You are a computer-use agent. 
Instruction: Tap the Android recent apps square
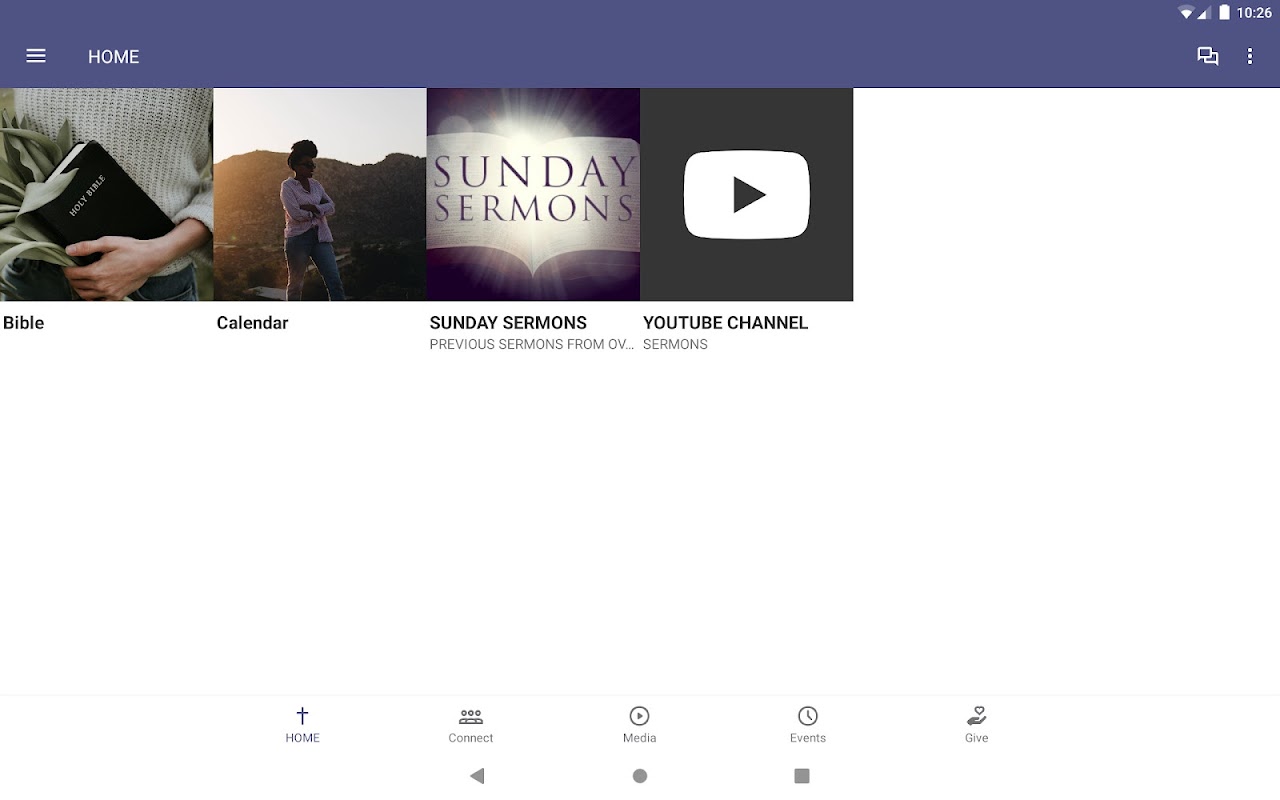click(801, 775)
